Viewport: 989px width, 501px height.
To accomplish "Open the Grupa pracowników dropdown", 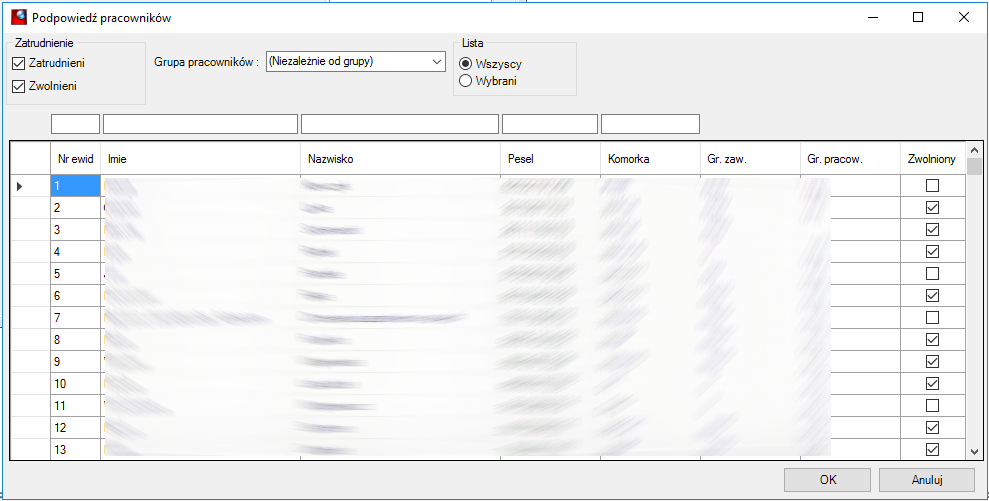I will pos(356,62).
